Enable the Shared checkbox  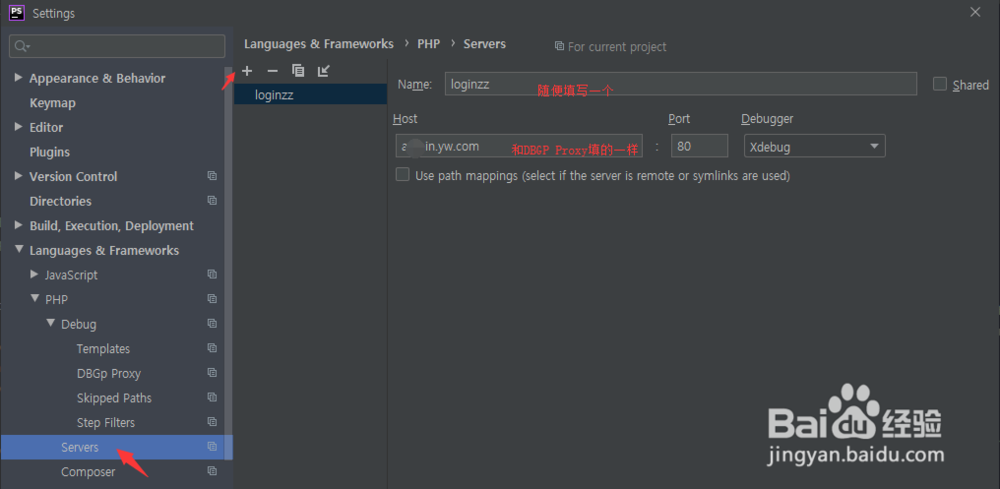[939, 84]
